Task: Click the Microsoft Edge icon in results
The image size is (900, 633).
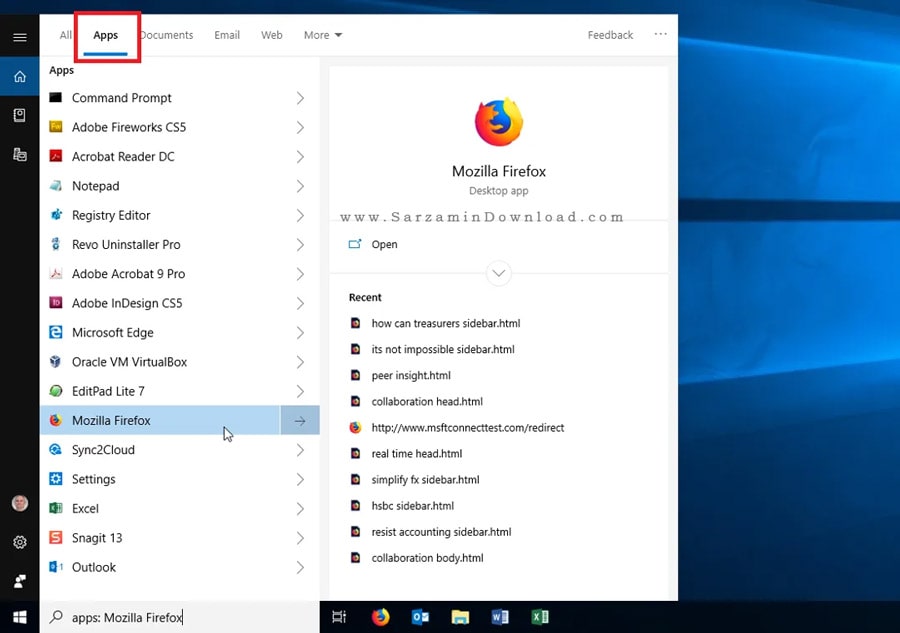Action: tap(56, 332)
